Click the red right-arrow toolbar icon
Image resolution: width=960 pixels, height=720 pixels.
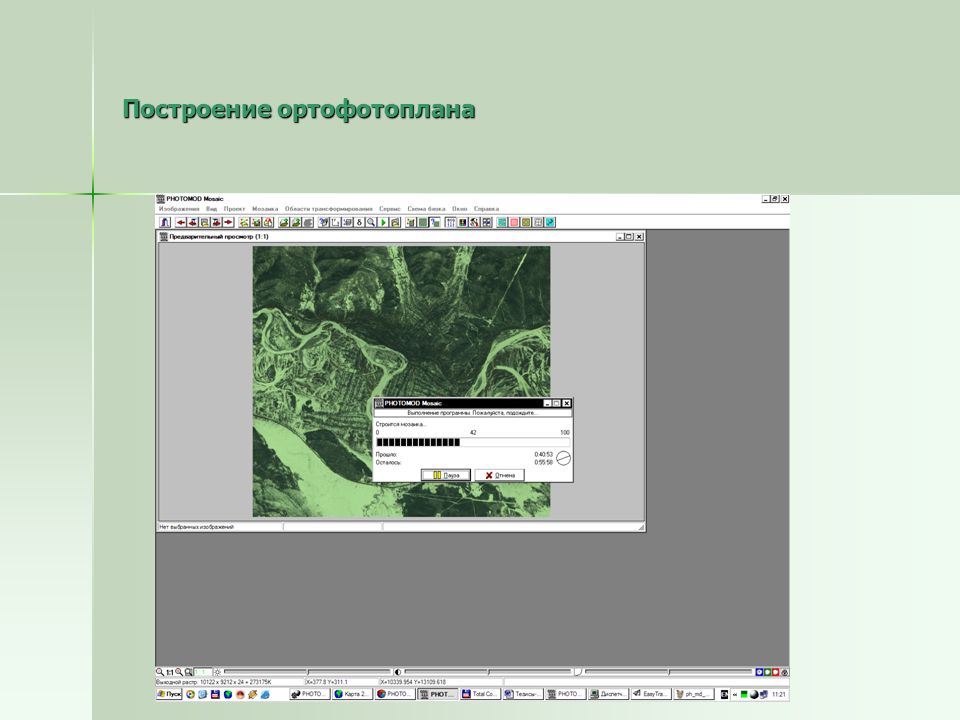pyautogui.click(x=228, y=222)
